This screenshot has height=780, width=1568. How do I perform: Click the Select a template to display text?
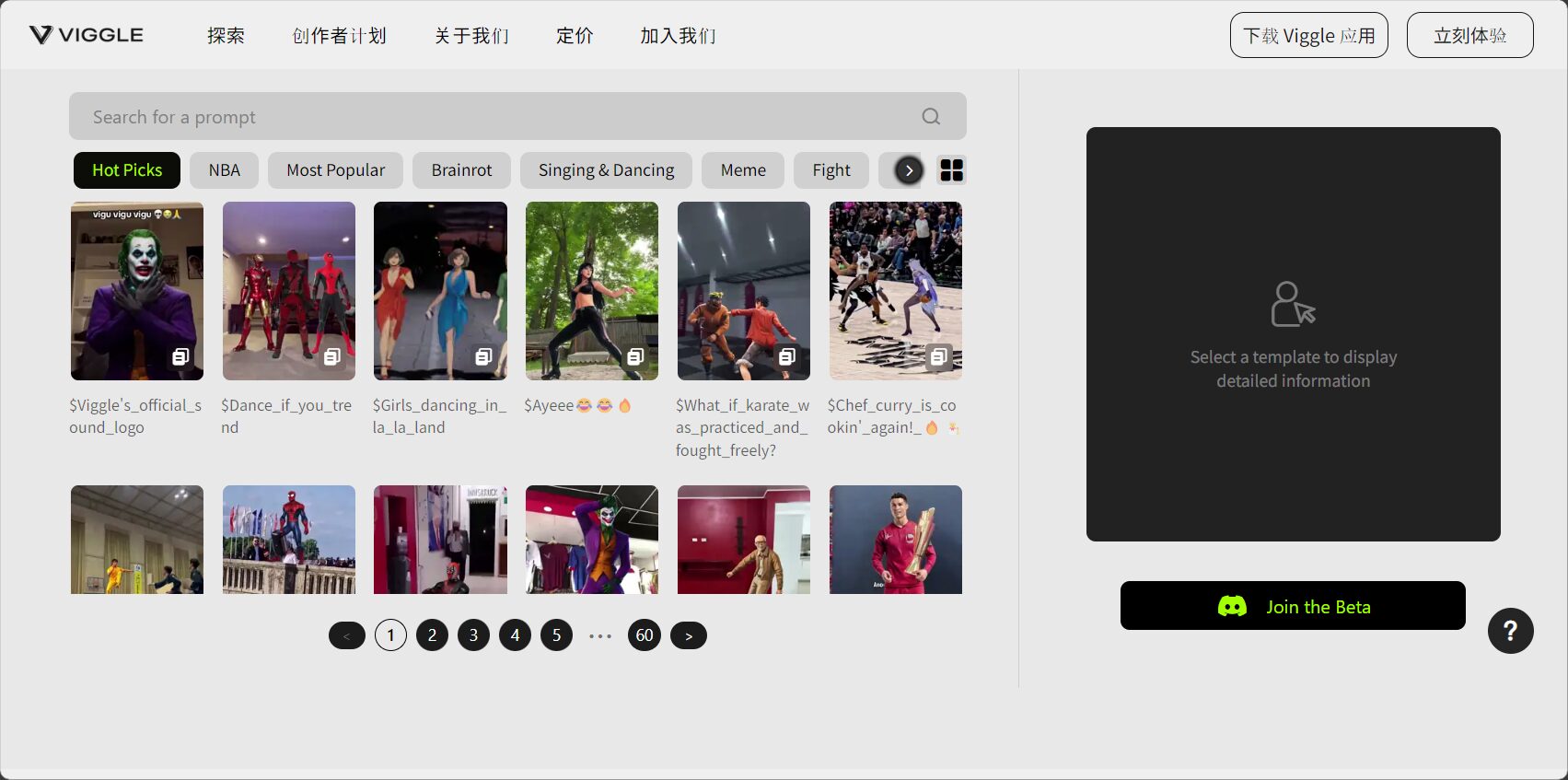click(x=1293, y=368)
